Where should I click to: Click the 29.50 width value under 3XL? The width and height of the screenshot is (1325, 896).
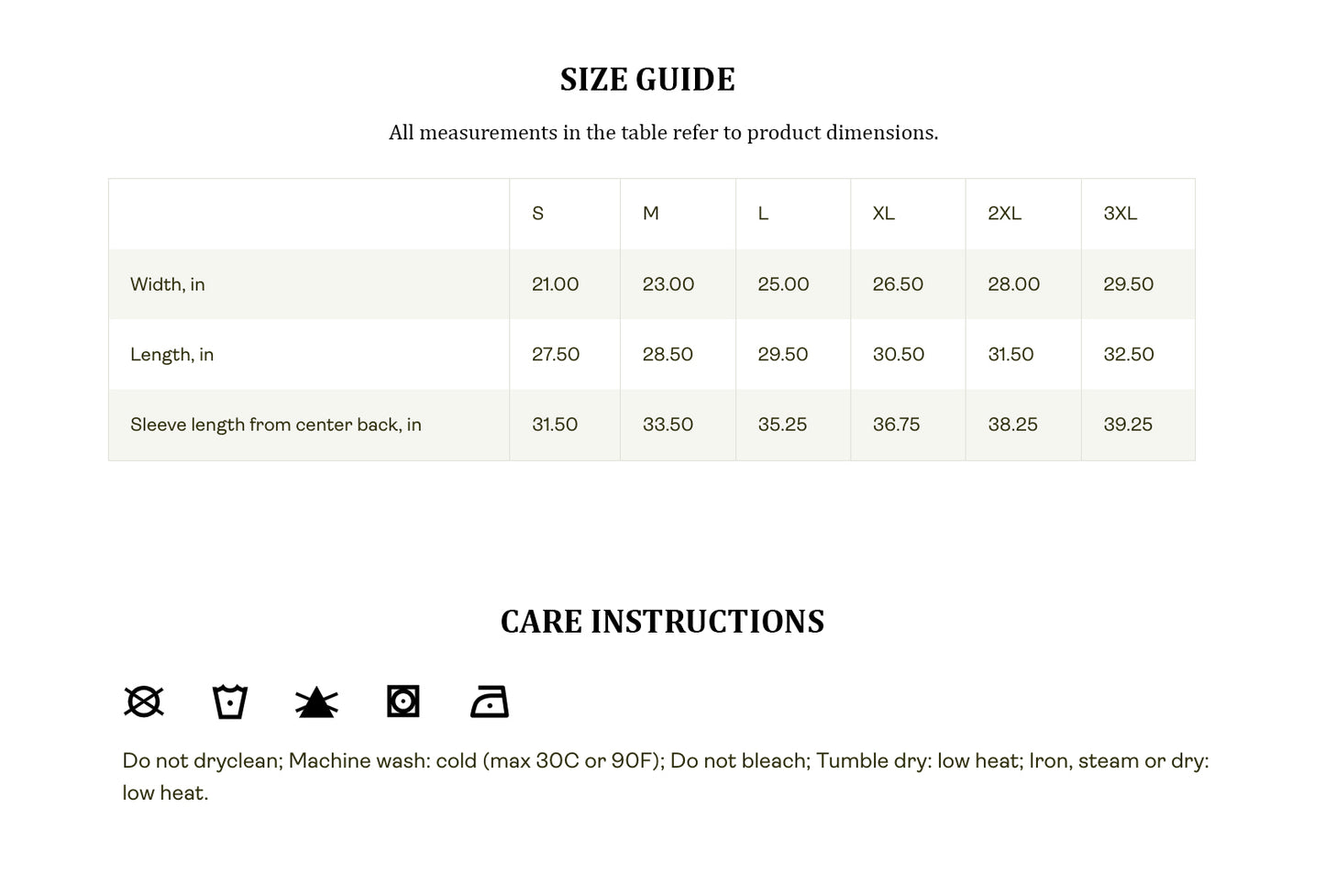1129,284
